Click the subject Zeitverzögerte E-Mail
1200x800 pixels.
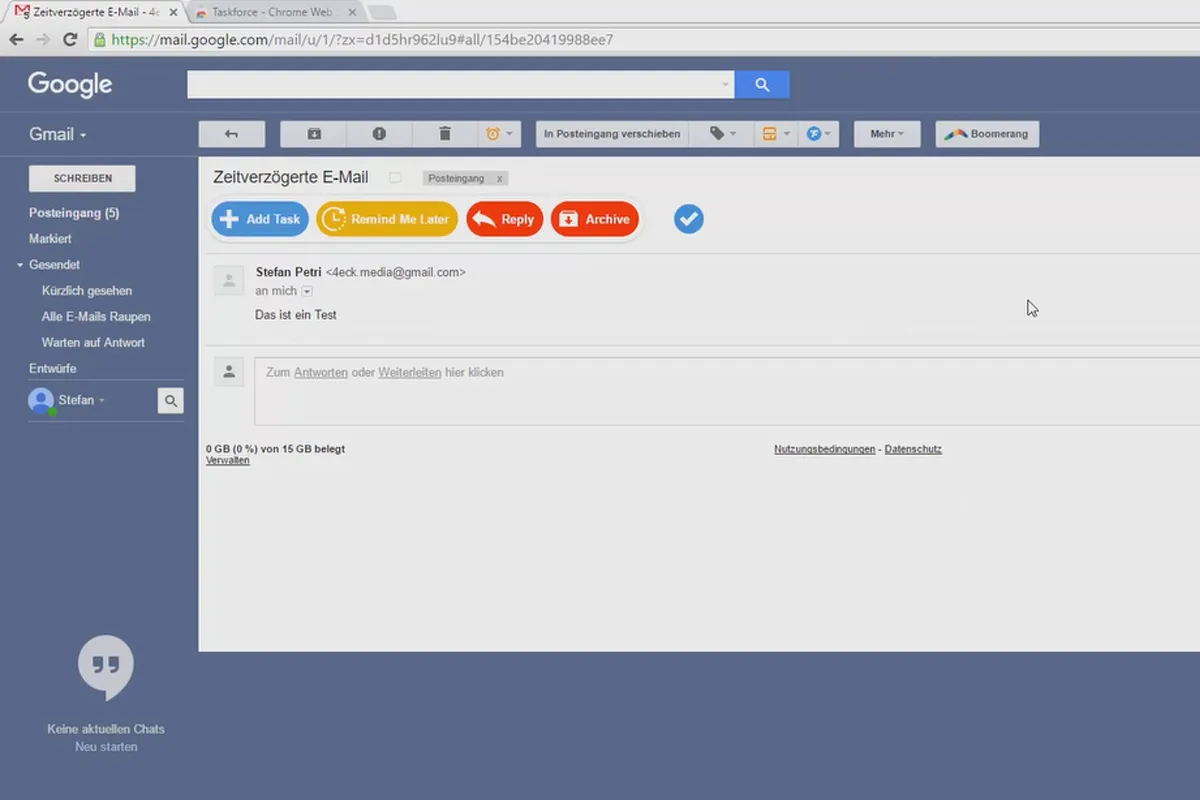(291, 177)
